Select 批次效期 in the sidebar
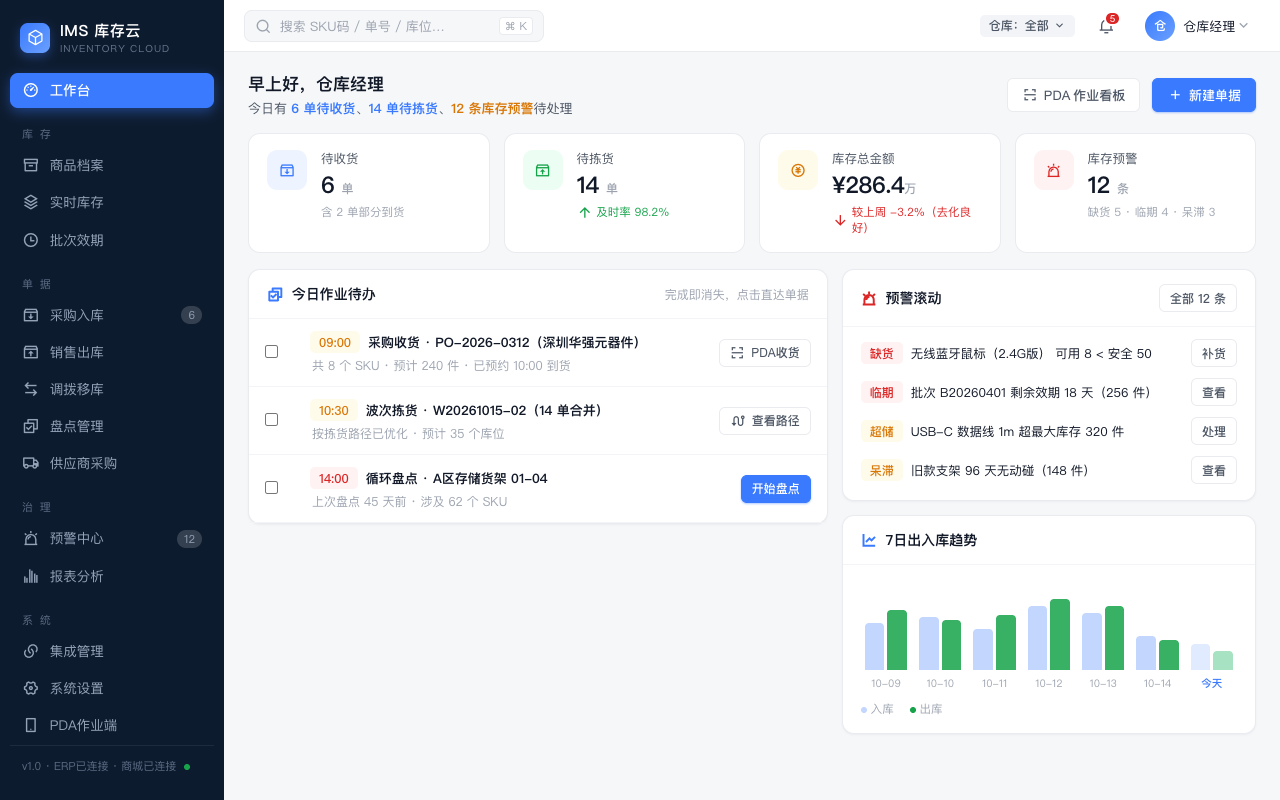Screen dimensions: 1280x800 tap(112, 240)
